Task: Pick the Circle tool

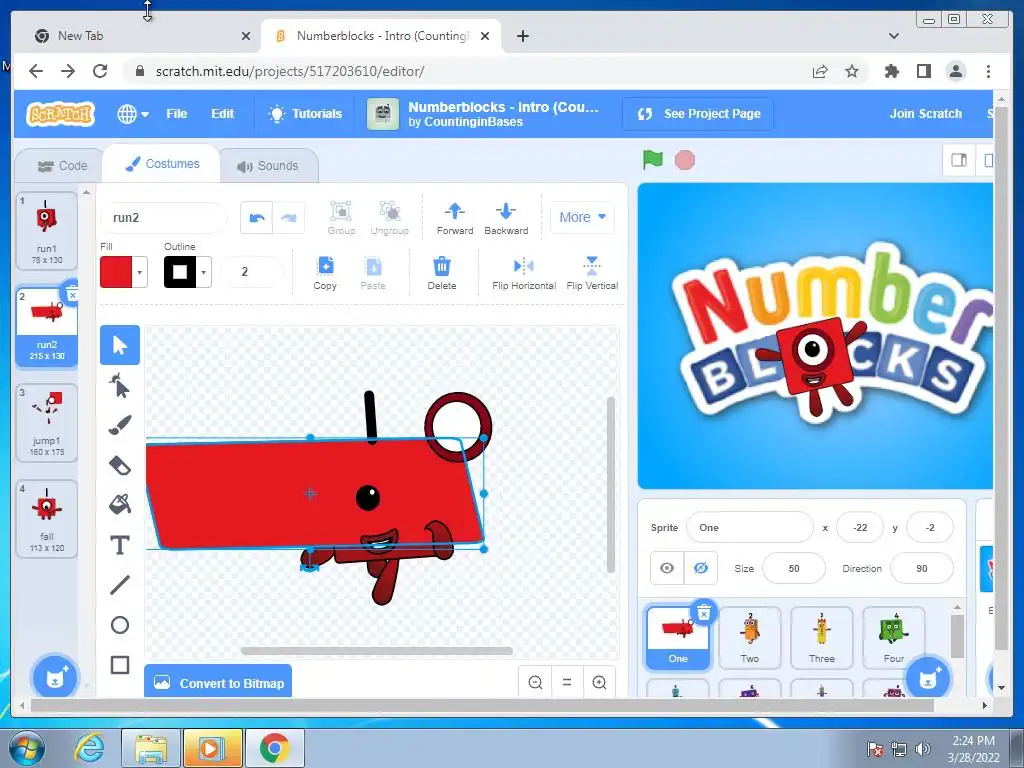Action: coord(120,625)
